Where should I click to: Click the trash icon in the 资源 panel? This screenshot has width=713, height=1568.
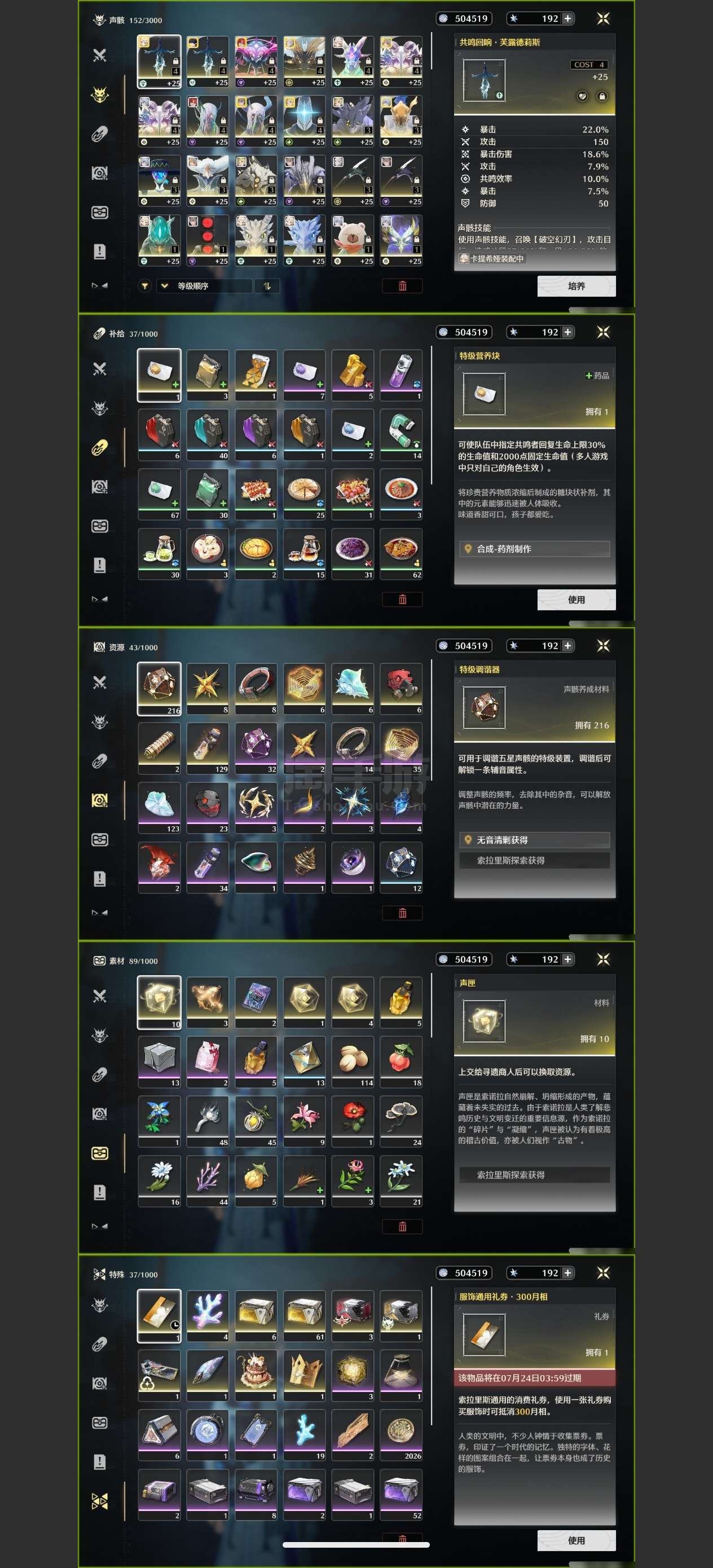click(402, 913)
